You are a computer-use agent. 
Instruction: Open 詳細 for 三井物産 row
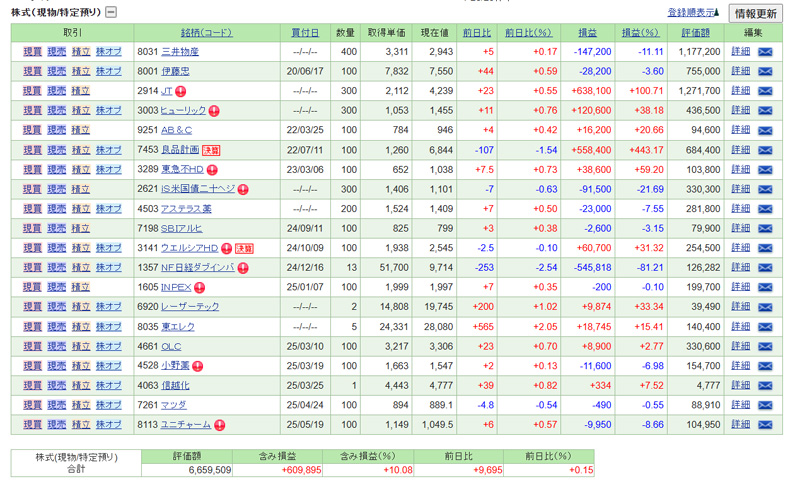pos(740,52)
